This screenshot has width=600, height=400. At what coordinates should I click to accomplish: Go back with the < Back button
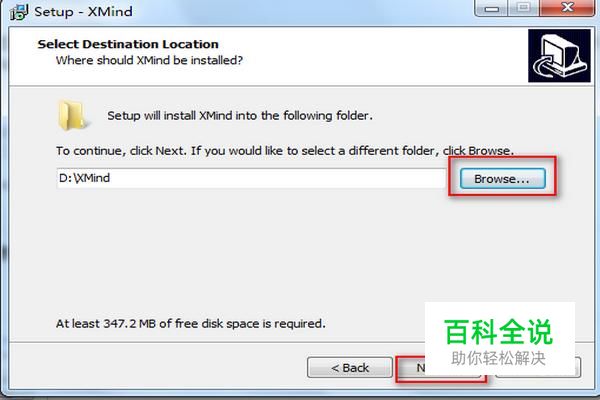[350, 368]
